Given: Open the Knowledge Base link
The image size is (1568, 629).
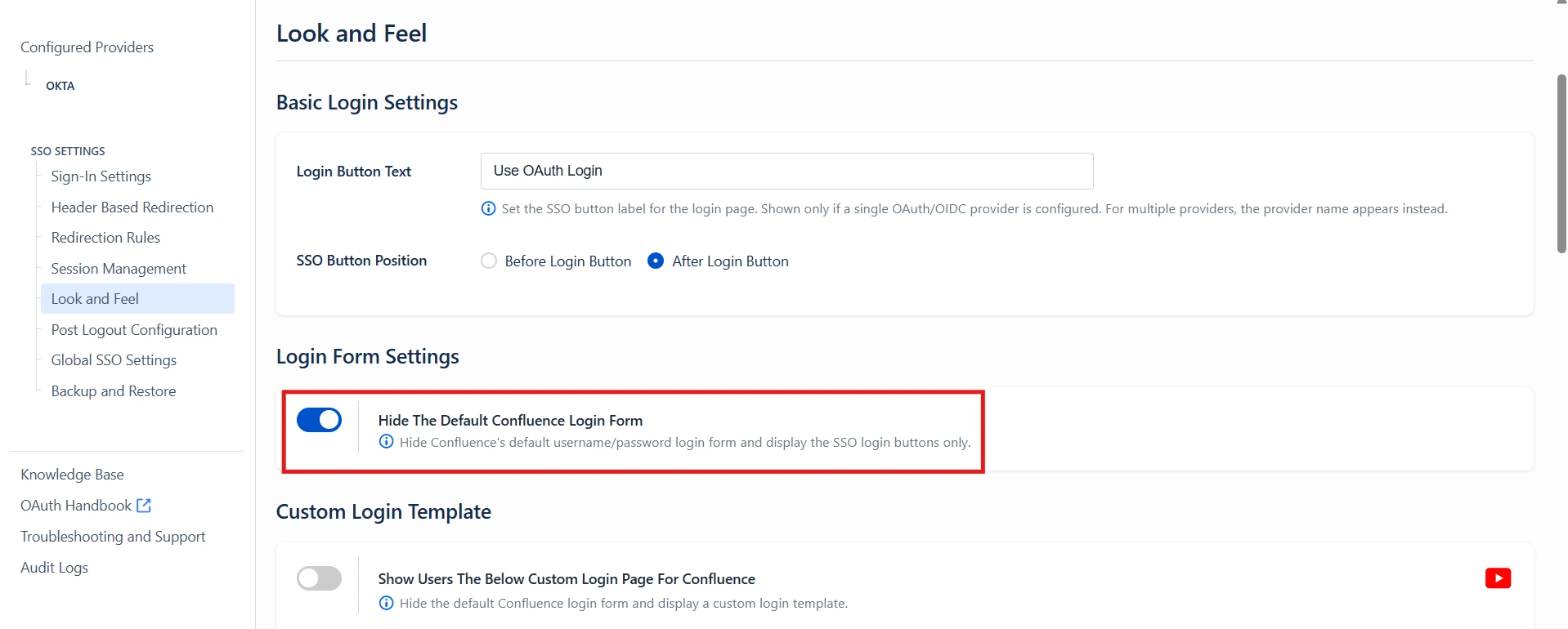Looking at the screenshot, I should point(72,475).
